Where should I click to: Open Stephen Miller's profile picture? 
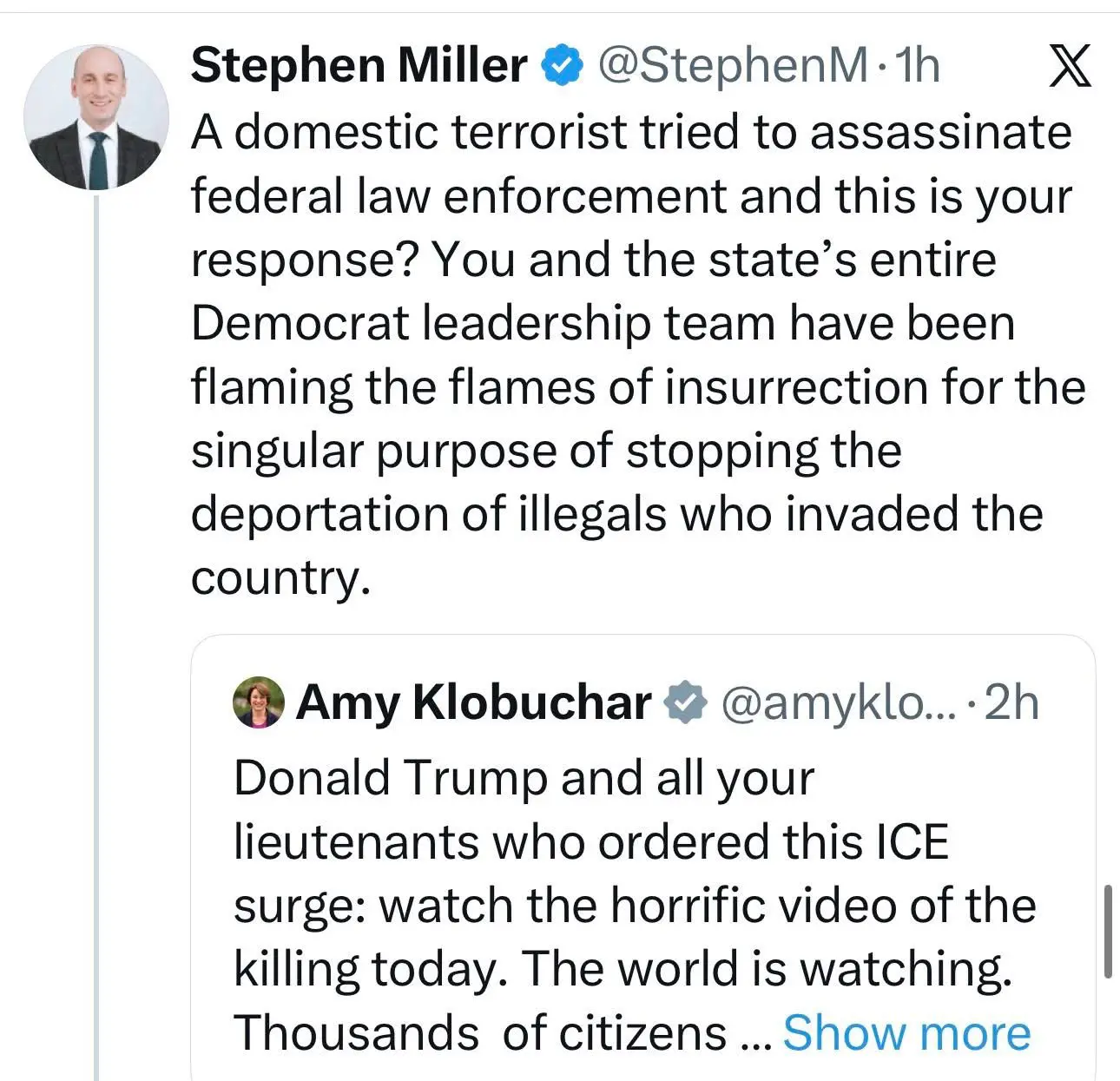[x=96, y=118]
